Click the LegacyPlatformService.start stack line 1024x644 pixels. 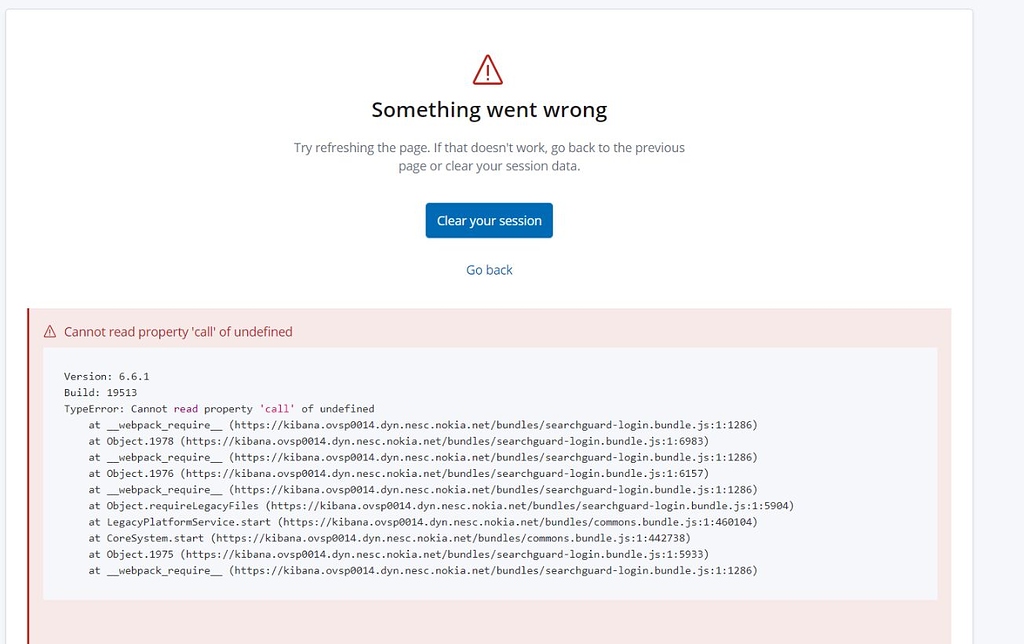423,523
